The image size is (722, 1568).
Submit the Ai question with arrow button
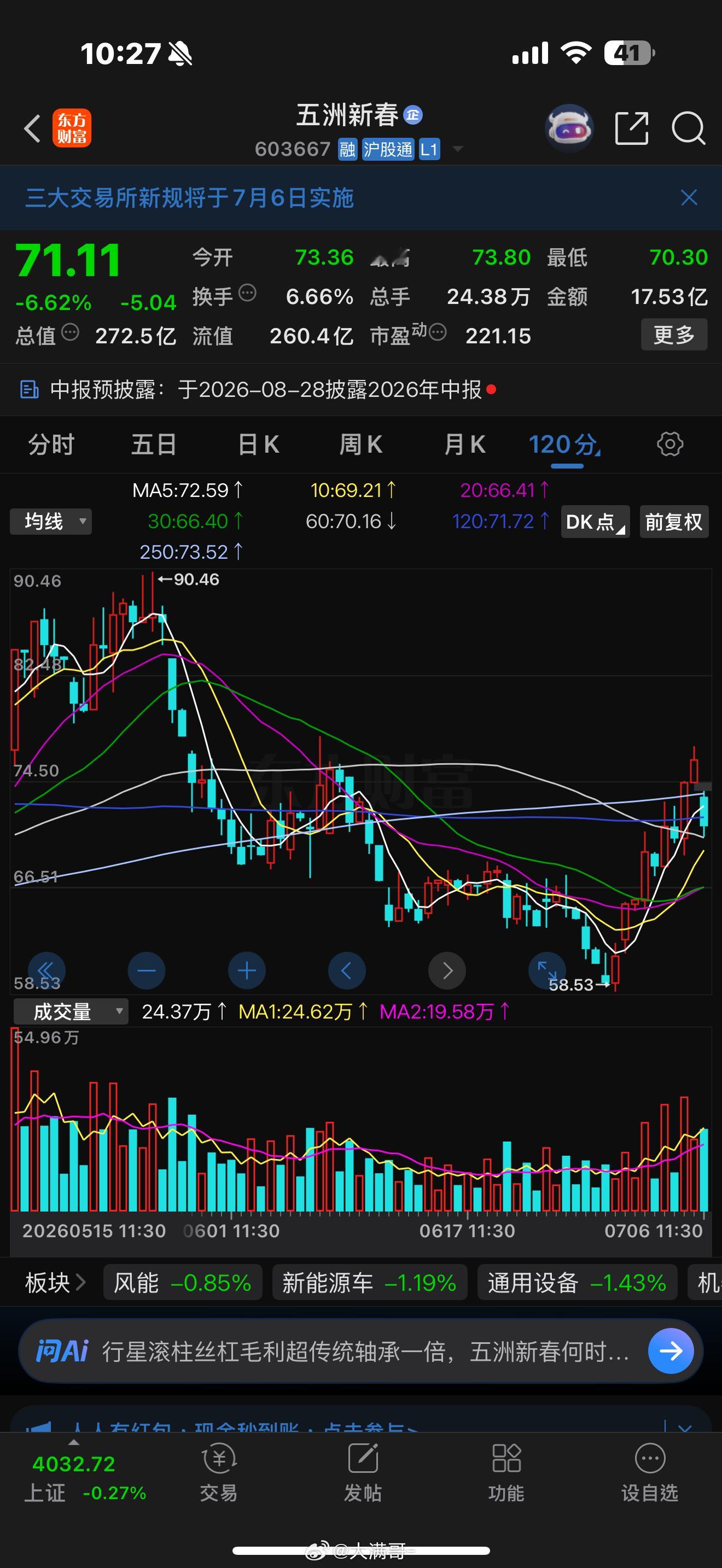tap(671, 1351)
